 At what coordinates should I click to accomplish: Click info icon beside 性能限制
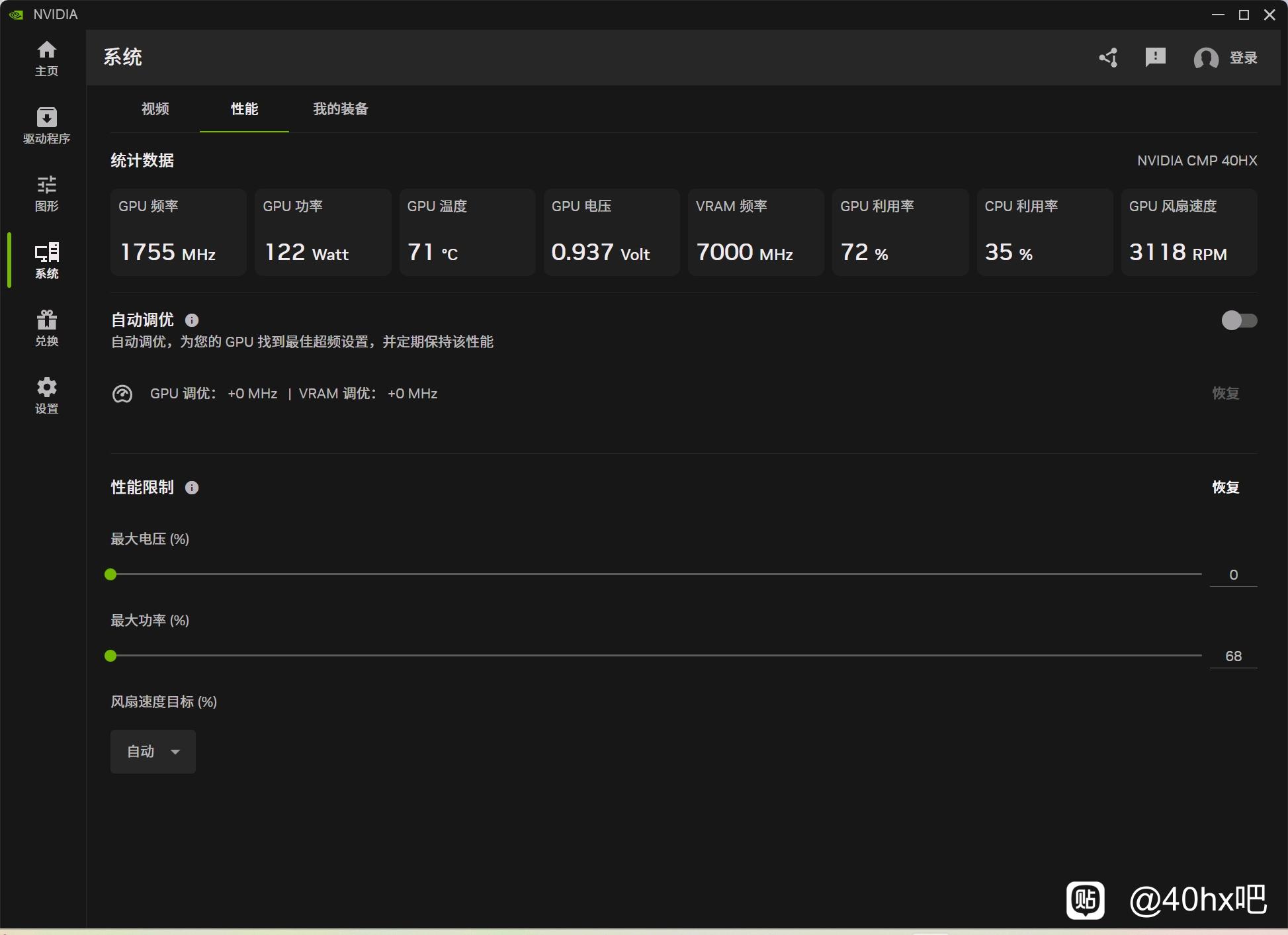point(192,488)
